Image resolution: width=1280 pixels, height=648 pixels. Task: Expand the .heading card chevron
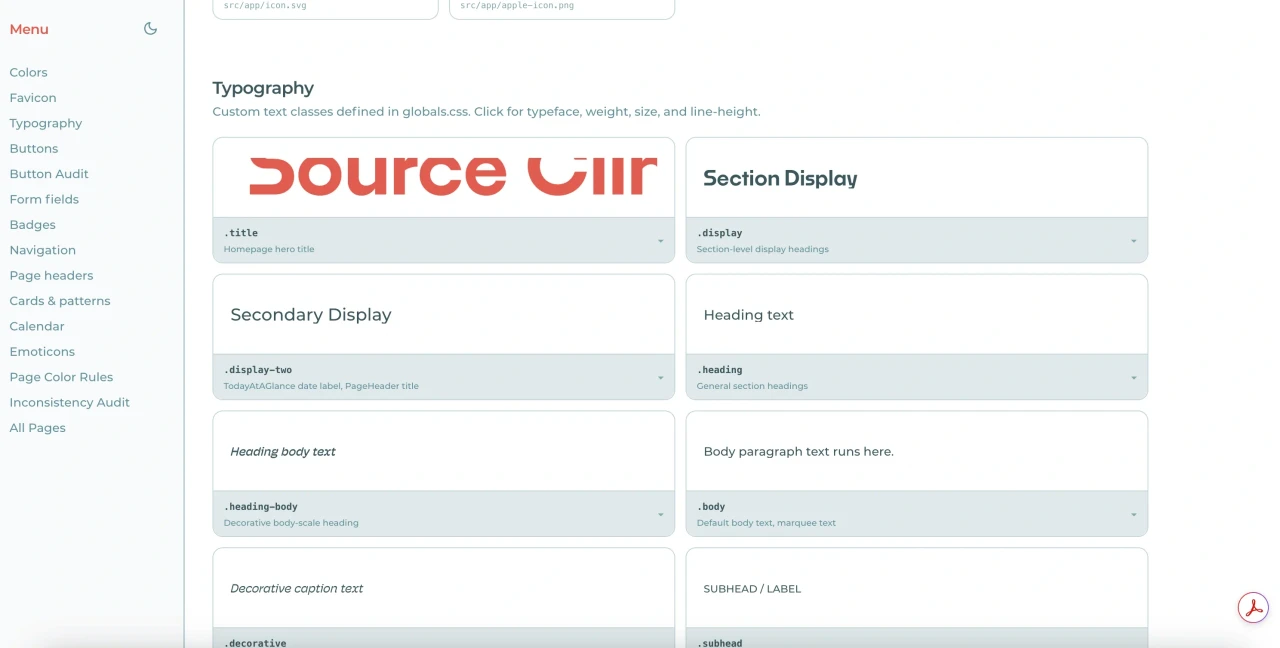click(1134, 378)
